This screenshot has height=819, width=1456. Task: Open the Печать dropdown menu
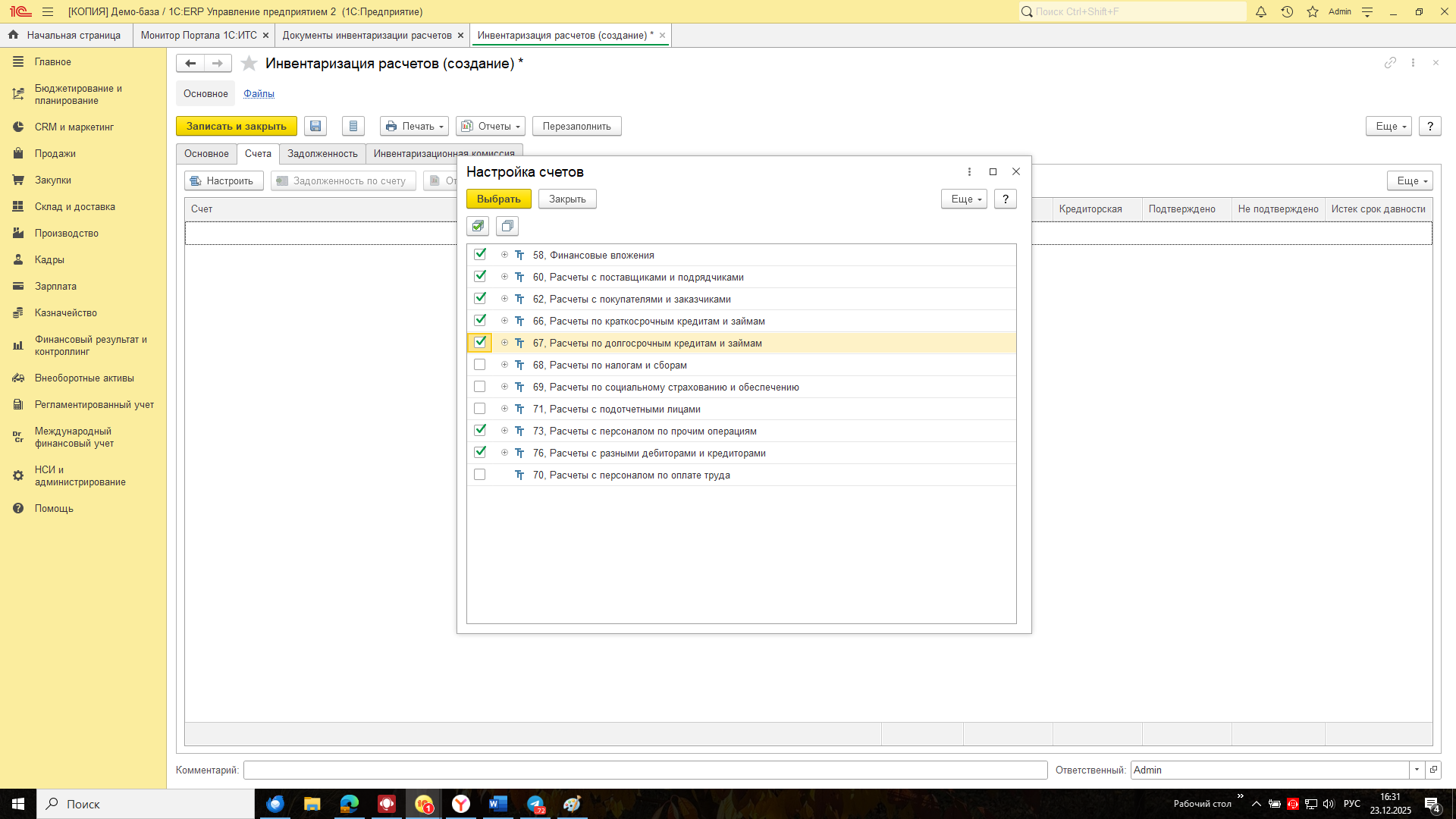414,127
